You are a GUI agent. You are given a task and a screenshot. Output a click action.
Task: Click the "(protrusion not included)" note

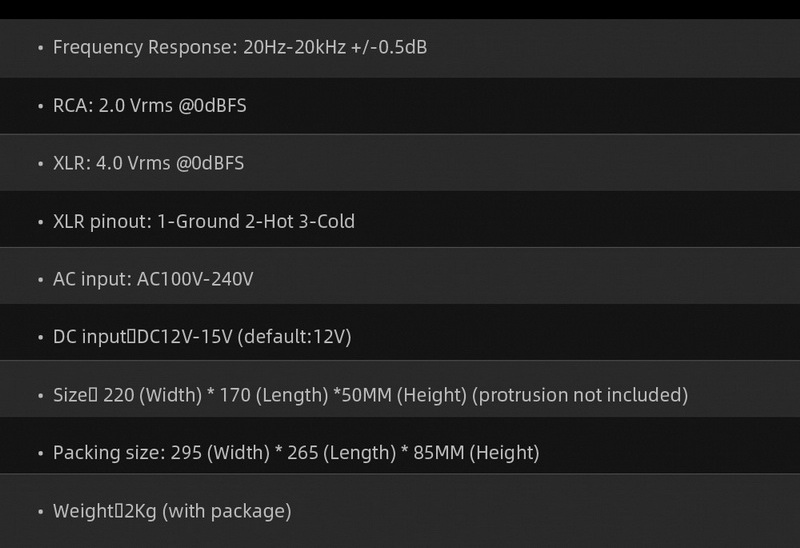pos(580,395)
